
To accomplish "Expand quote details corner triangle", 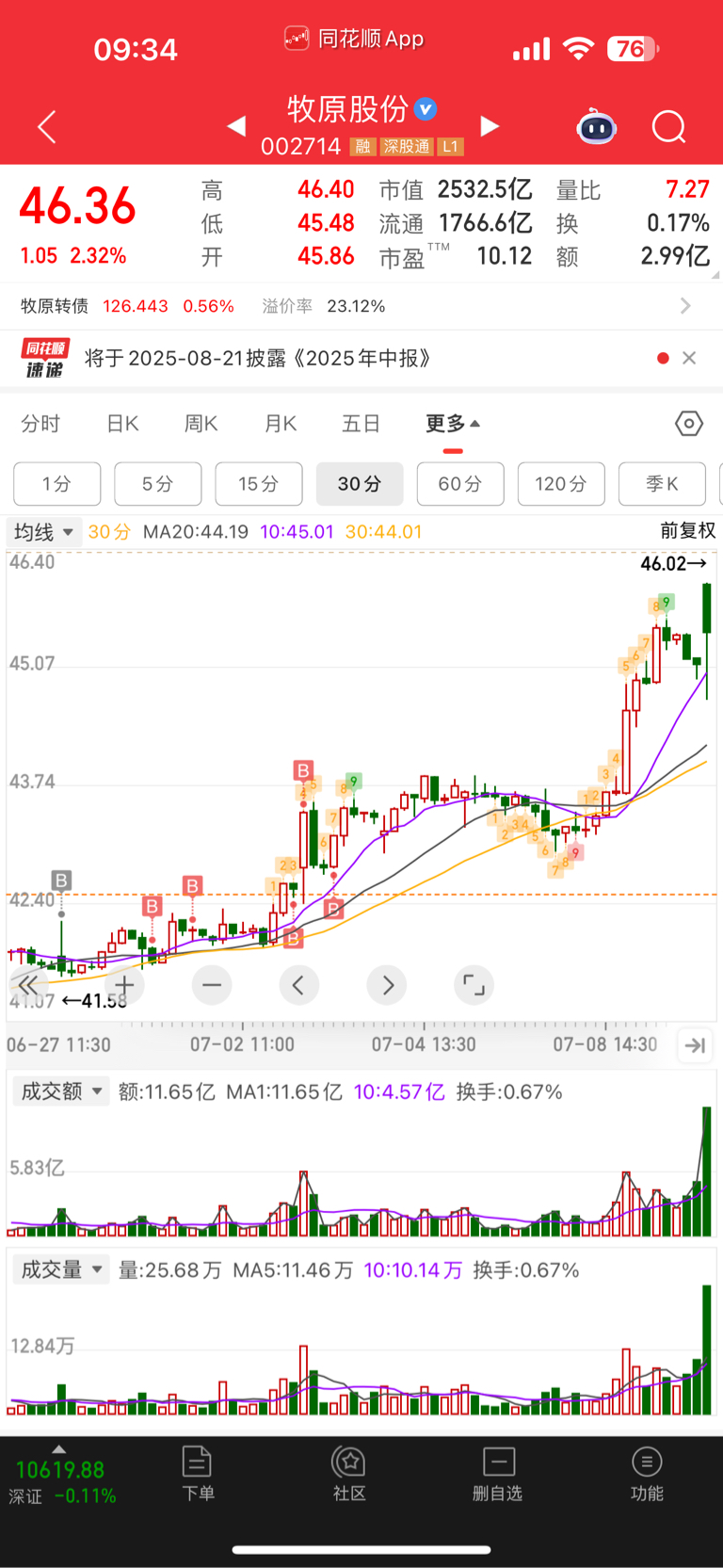I will click(715, 275).
